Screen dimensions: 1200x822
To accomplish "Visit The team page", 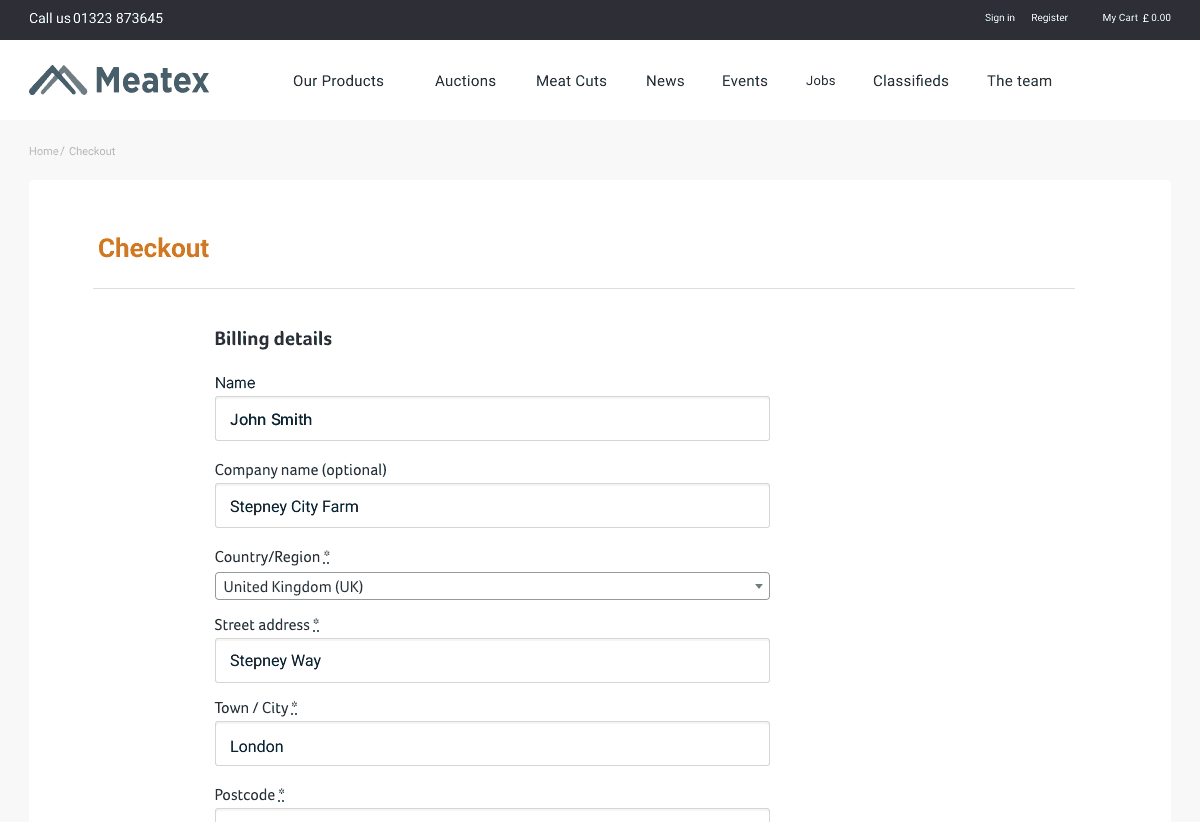I will [1019, 81].
